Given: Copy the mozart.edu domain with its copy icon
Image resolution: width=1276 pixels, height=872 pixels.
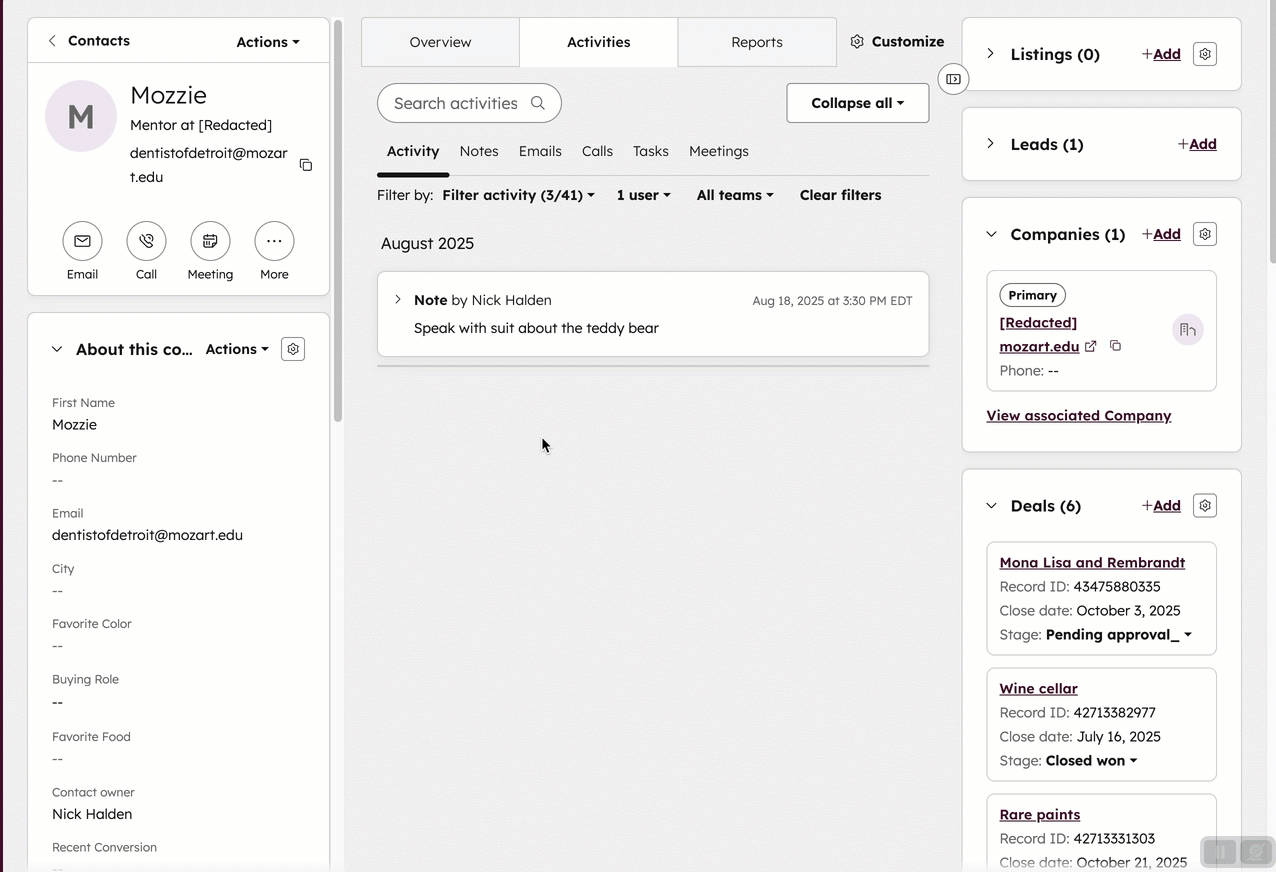Looking at the screenshot, I should coord(1115,345).
